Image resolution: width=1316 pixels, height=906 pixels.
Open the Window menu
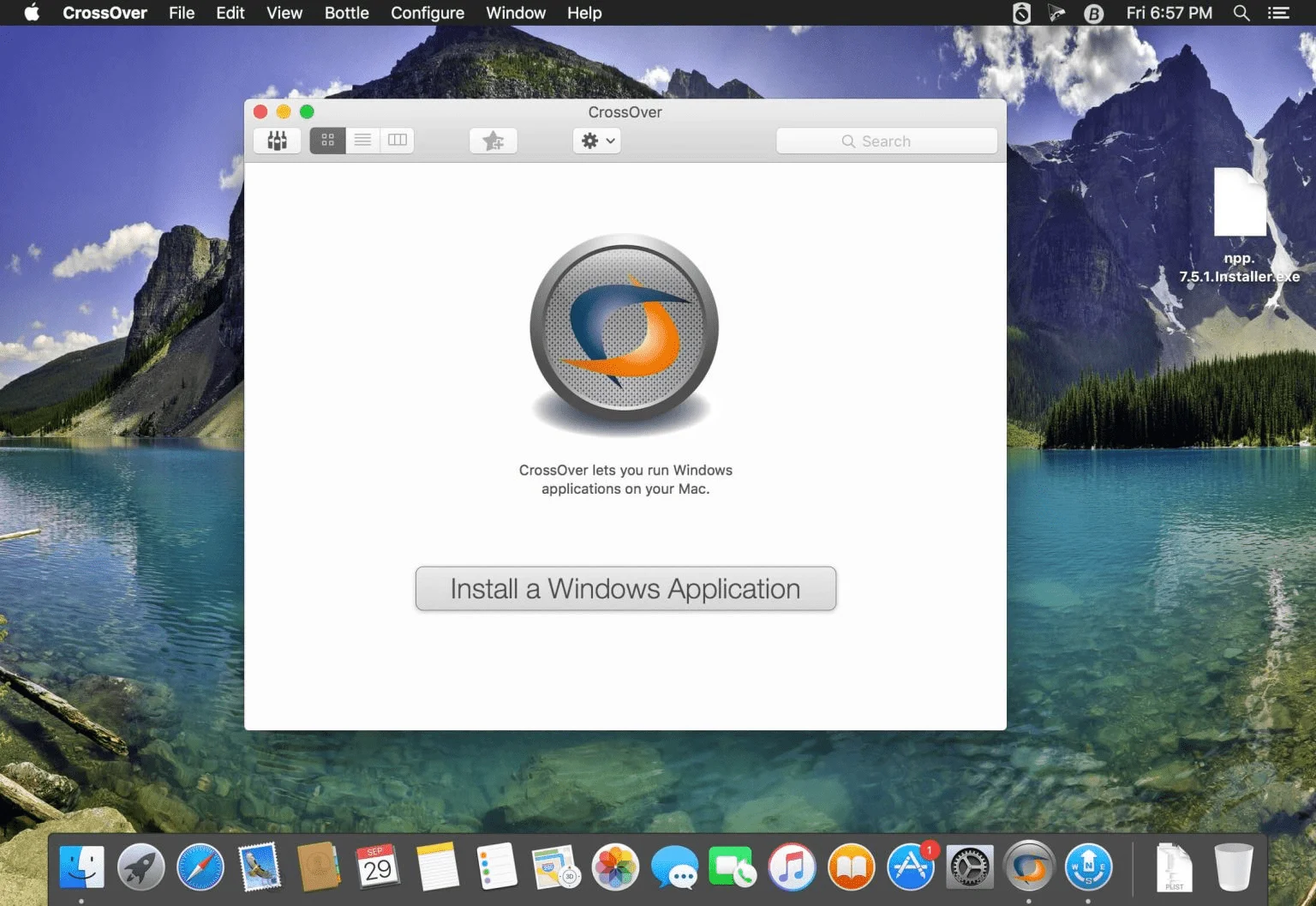[516, 13]
